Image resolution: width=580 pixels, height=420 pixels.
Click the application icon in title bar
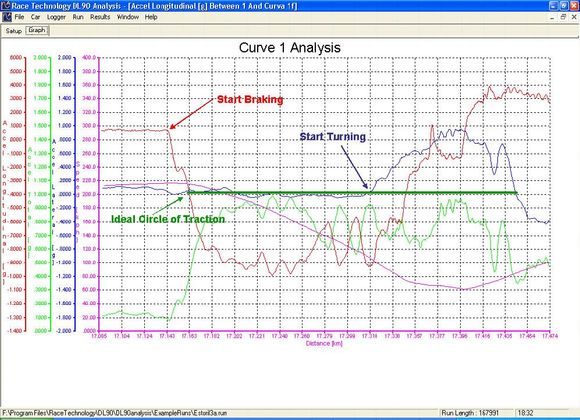point(5,6)
